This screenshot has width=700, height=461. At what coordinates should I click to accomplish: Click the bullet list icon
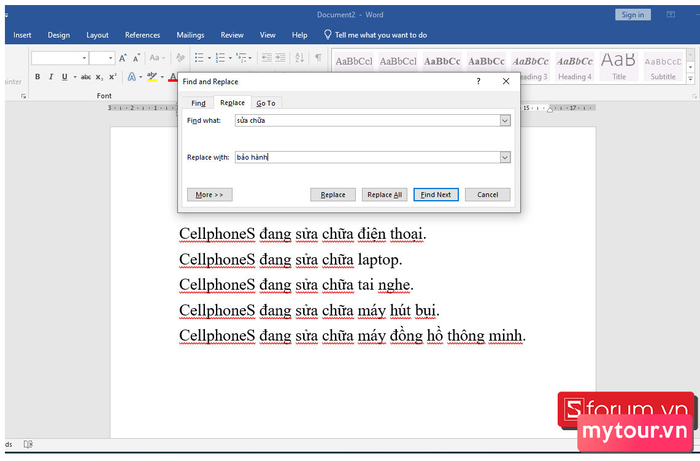pyautogui.click(x=199, y=58)
